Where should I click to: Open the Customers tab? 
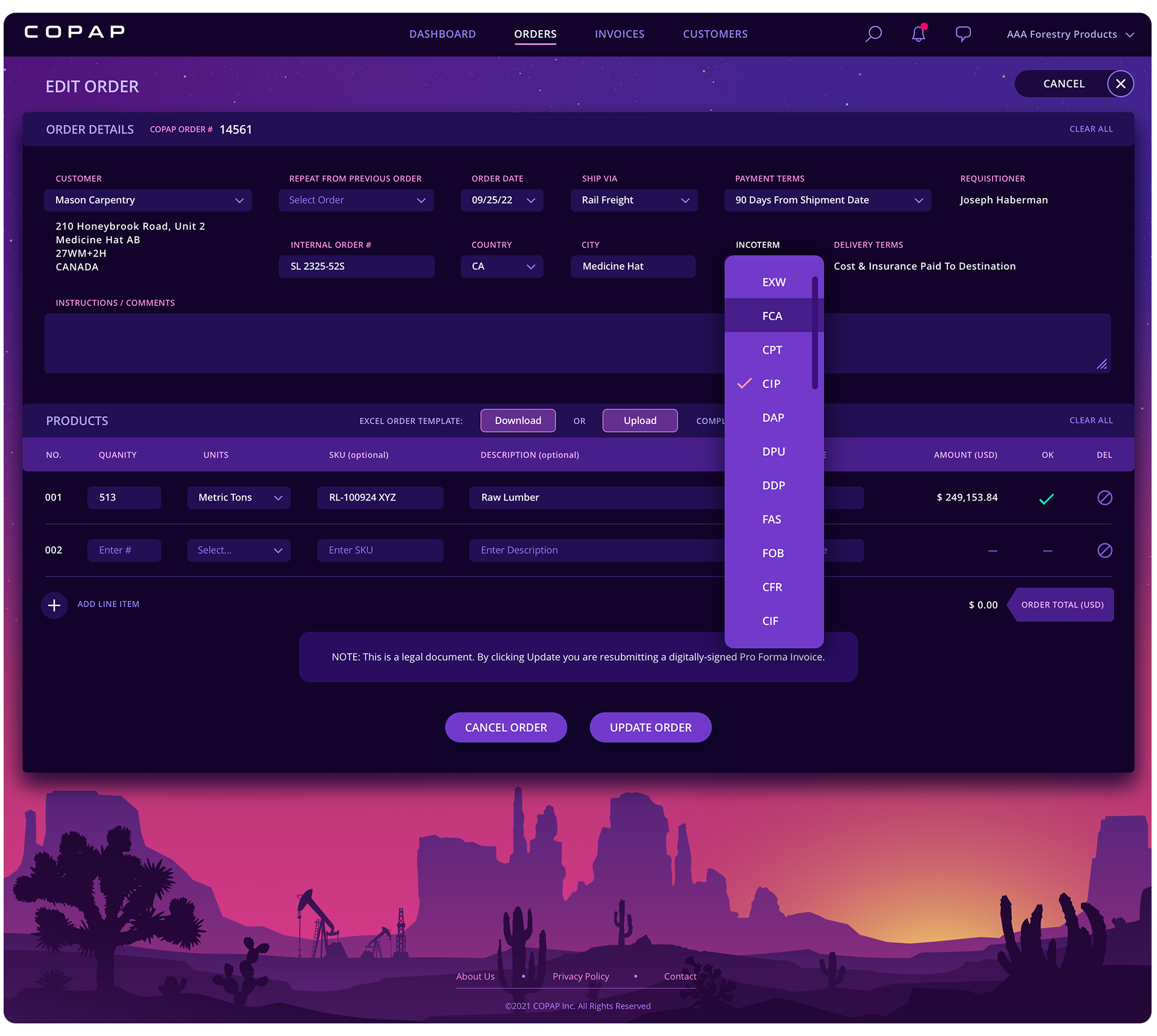[x=715, y=34]
